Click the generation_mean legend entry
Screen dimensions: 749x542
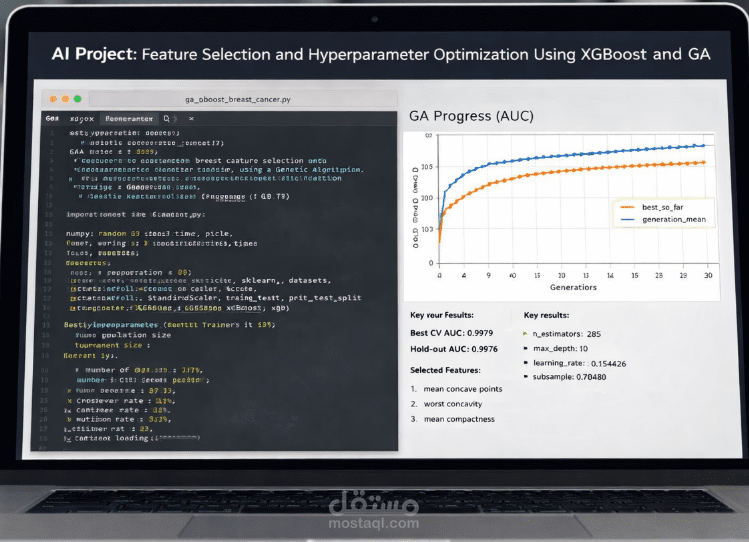(663, 220)
